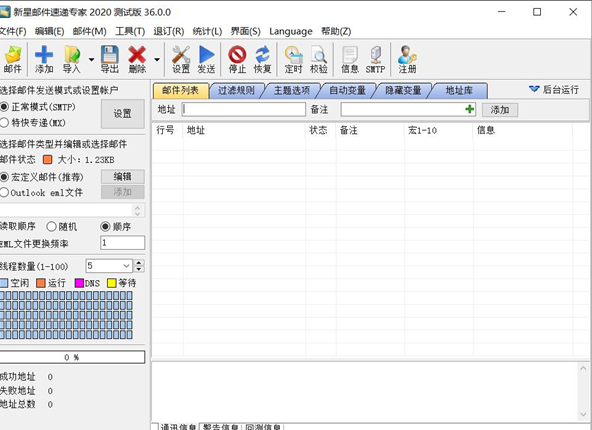Click the 运行 orange legend swatch
This screenshot has height=430, width=592.
41,283
